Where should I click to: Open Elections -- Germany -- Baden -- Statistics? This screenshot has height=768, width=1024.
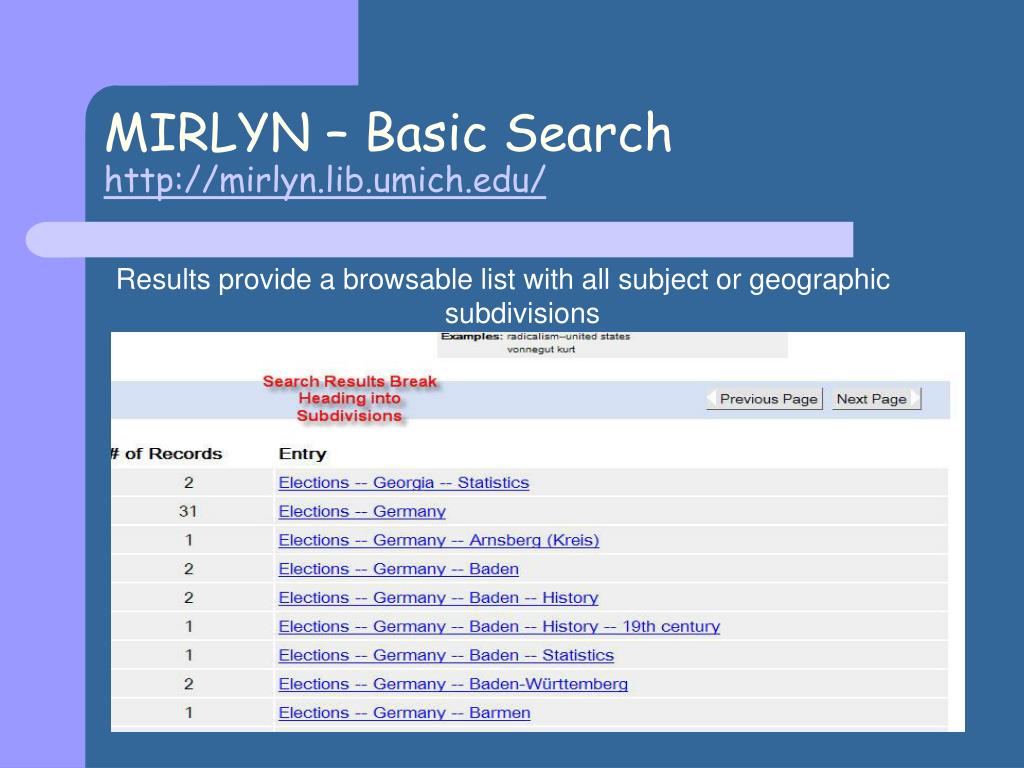pos(446,655)
